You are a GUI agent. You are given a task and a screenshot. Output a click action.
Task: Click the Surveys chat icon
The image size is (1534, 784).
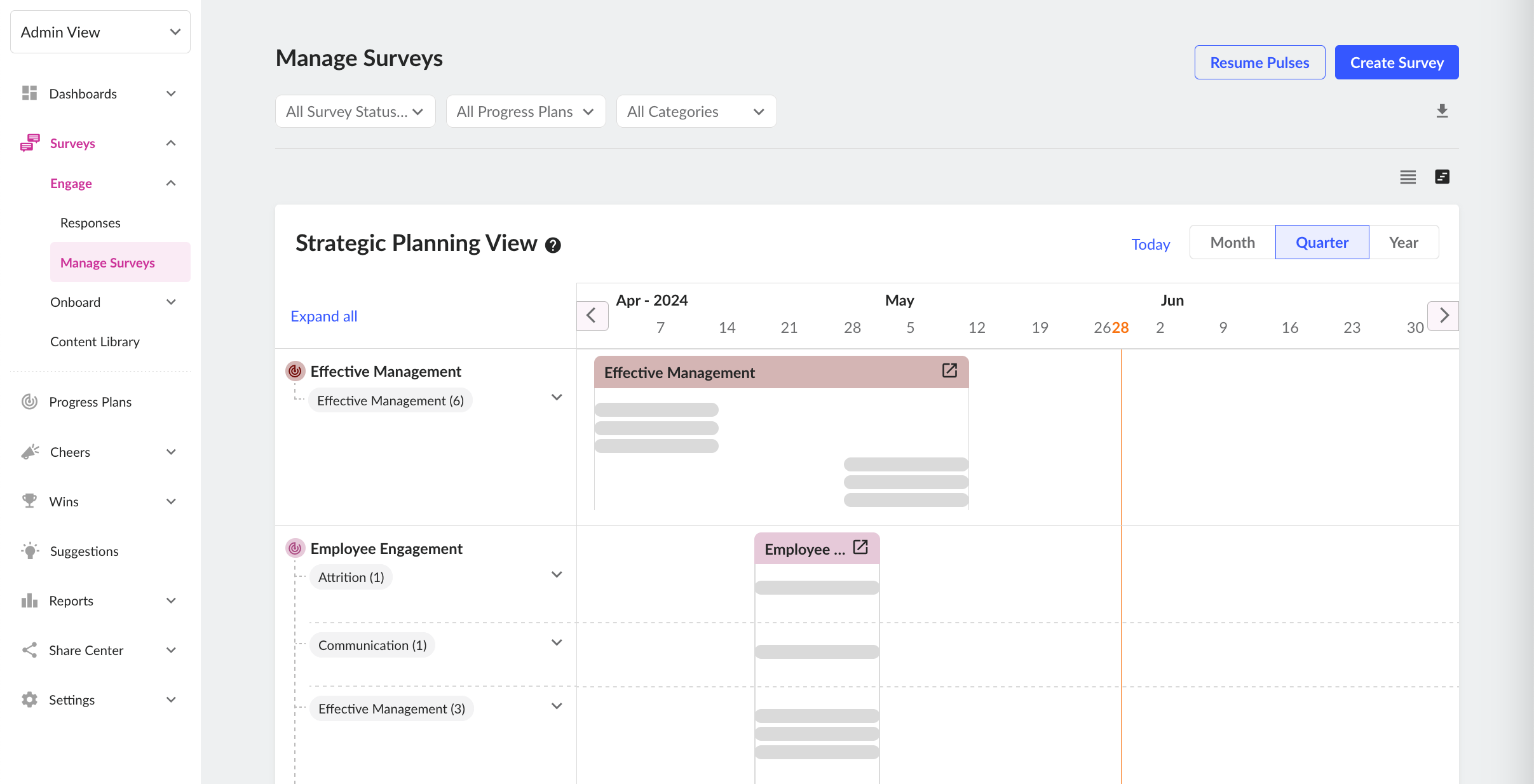(30, 143)
